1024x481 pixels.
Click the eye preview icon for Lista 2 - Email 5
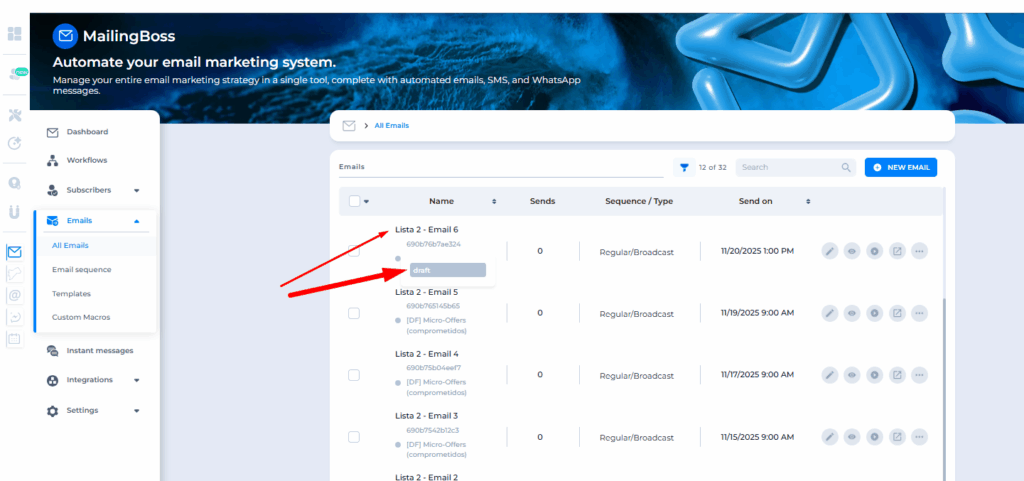[x=852, y=313]
